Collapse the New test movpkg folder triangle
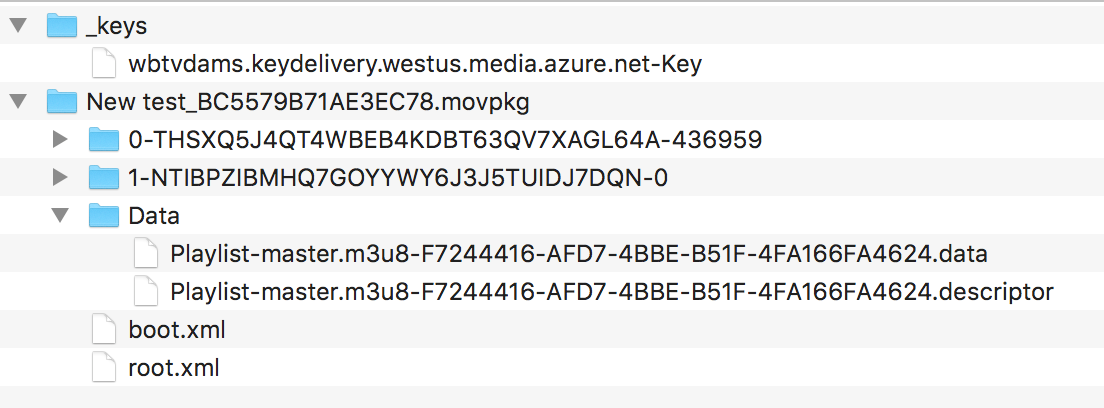The image size is (1104, 408). tap(17, 102)
